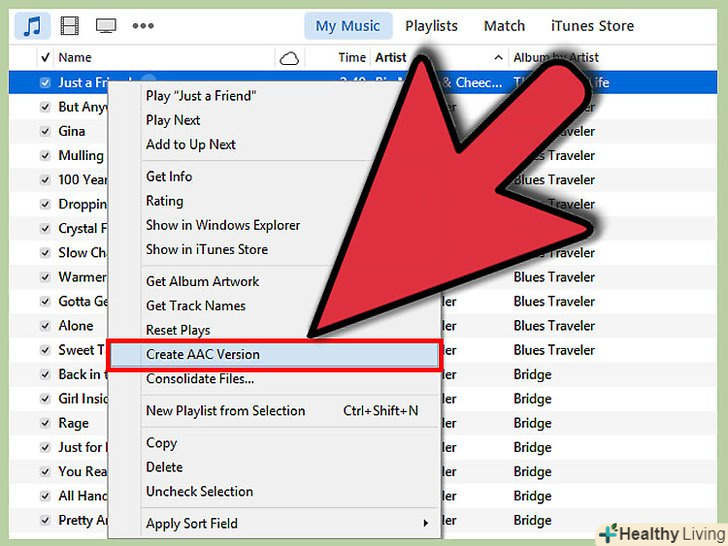The height and width of the screenshot is (546, 728).
Task: Go to the iTunes Store tab
Action: coord(592,26)
